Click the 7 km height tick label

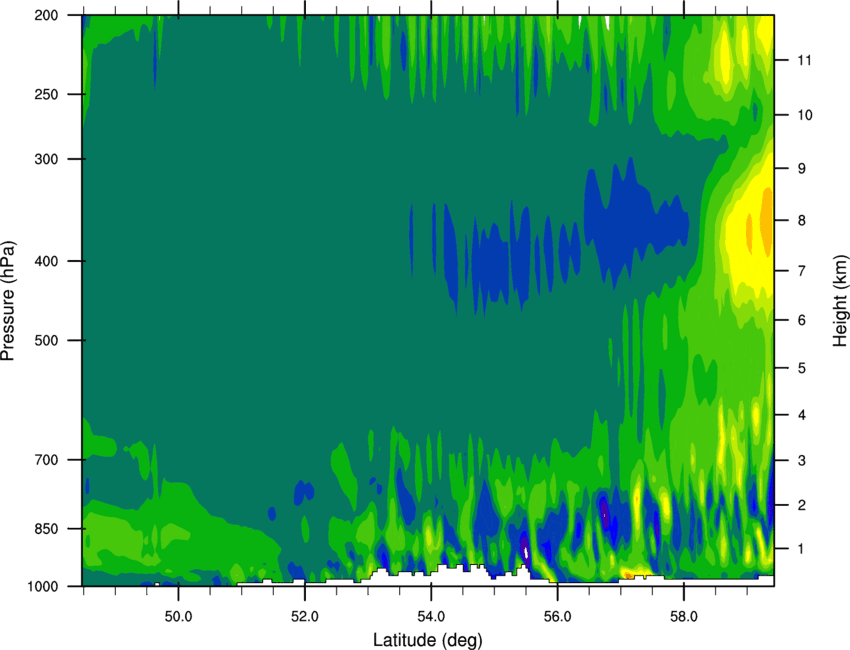(802, 271)
